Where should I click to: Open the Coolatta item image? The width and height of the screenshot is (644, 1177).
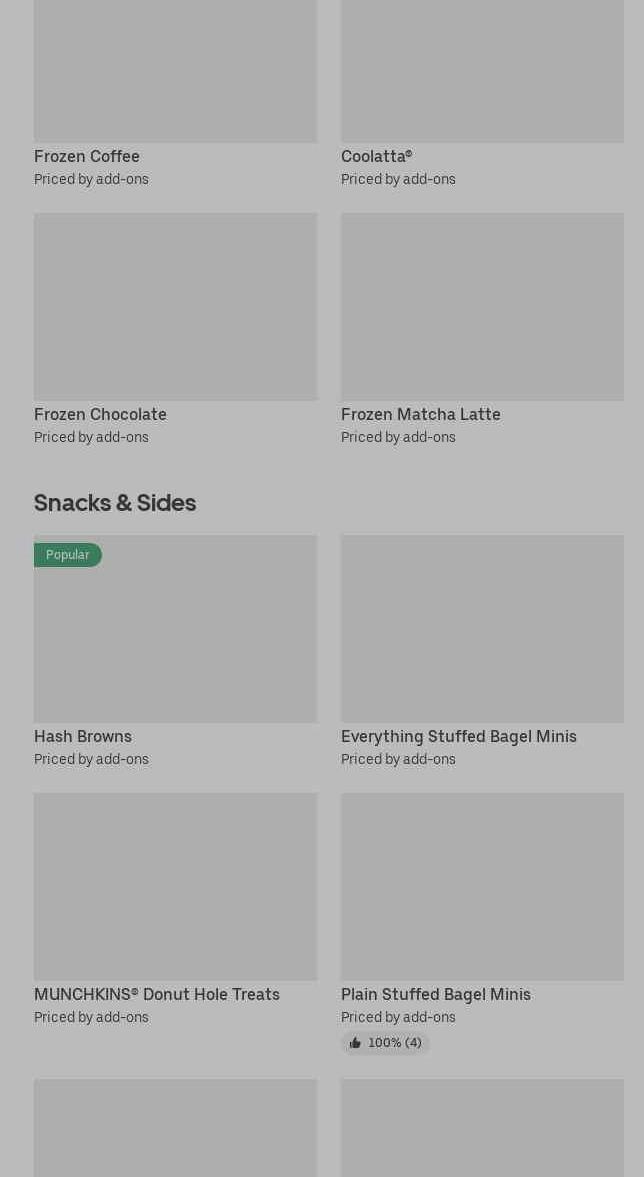482,70
